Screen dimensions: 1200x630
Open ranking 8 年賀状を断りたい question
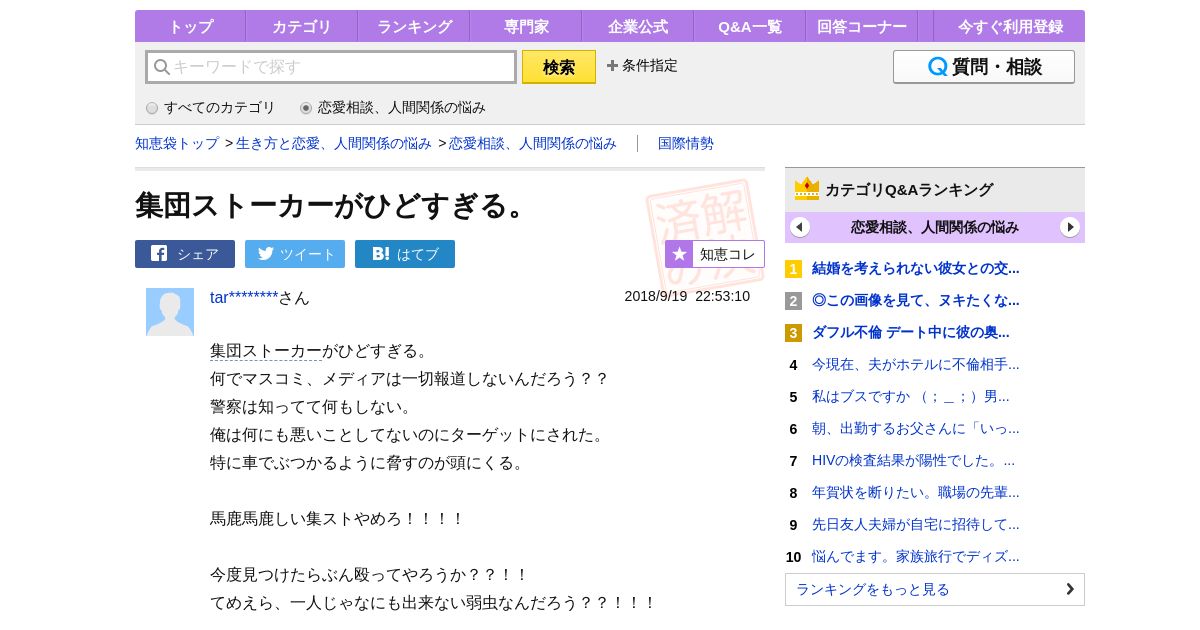coord(916,492)
